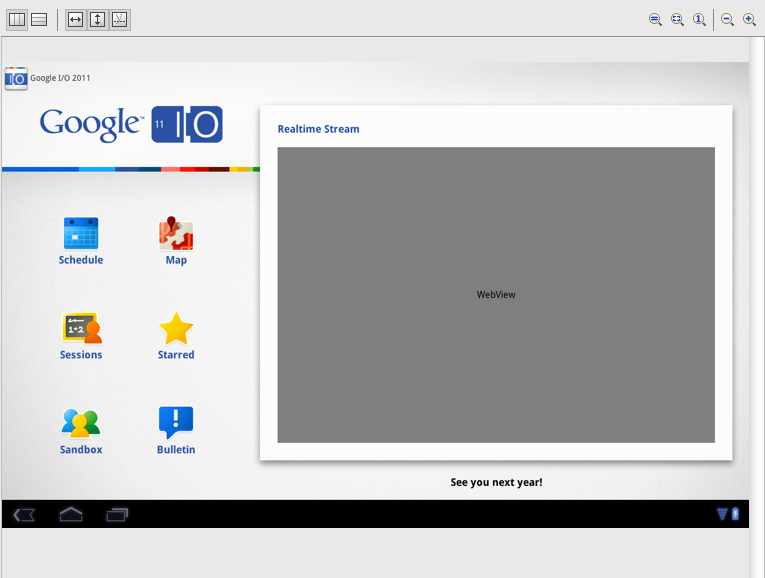The image size is (765, 578).
Task: Click the zoom in magnifier
Action: (749, 19)
